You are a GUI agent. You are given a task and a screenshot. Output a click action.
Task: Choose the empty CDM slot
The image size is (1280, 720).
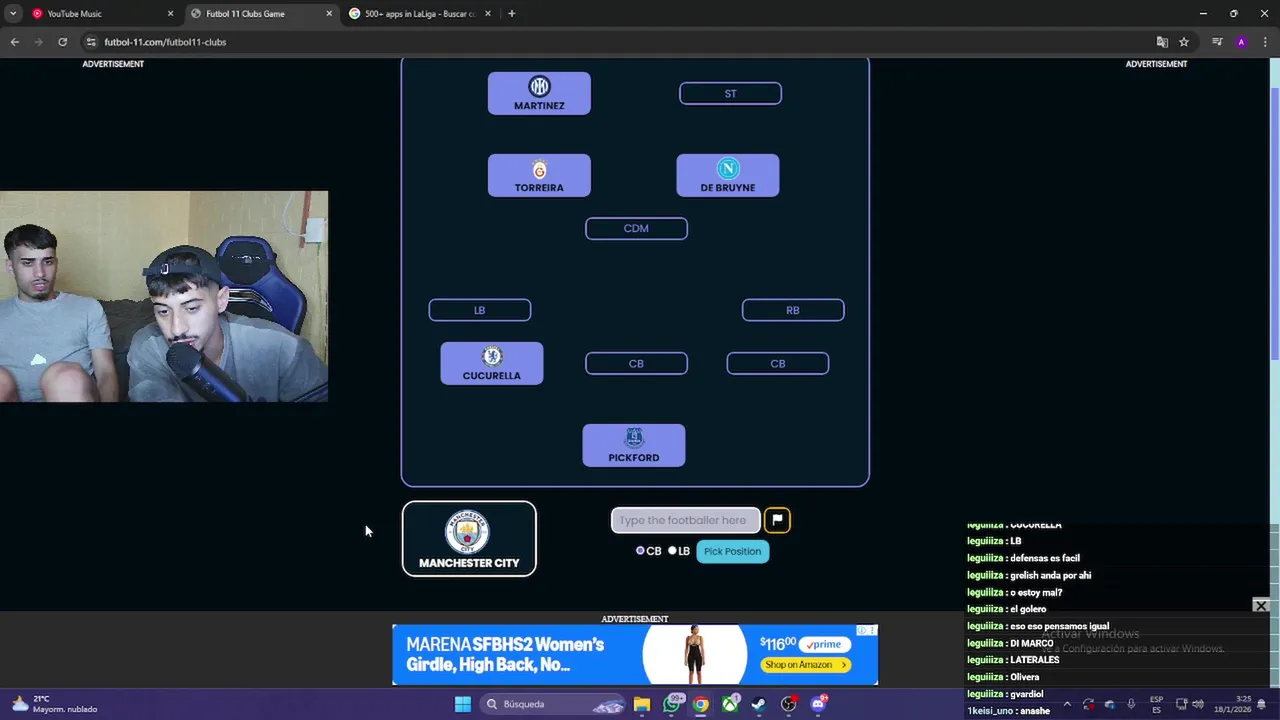[636, 228]
